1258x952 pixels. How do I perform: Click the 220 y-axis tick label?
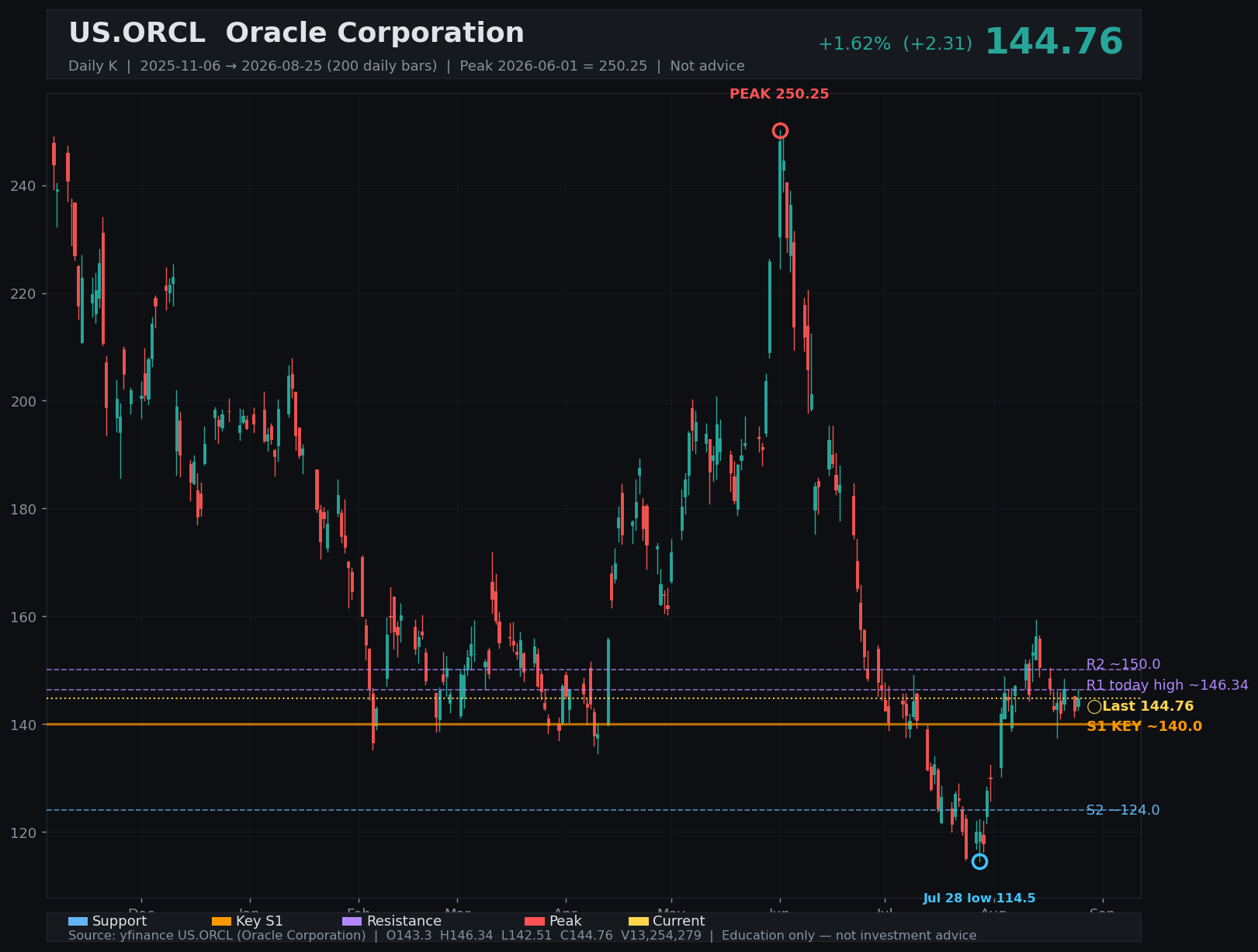click(x=23, y=294)
